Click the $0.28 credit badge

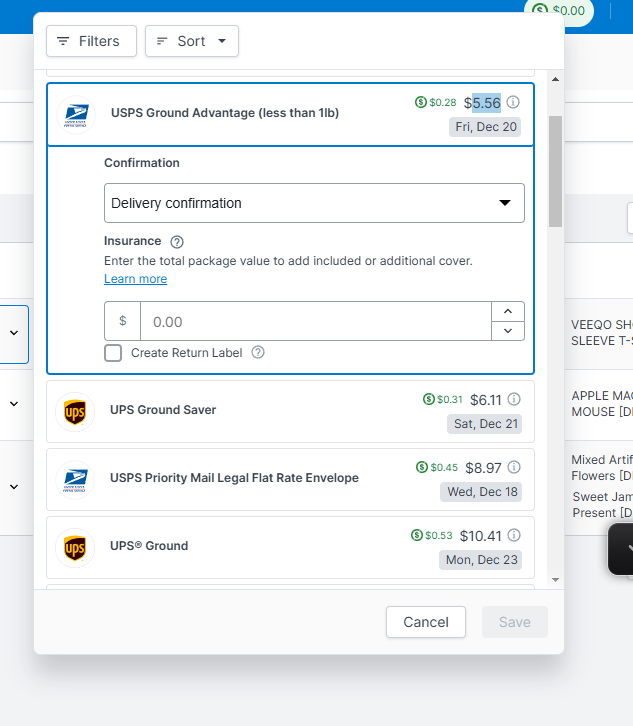(x=435, y=102)
